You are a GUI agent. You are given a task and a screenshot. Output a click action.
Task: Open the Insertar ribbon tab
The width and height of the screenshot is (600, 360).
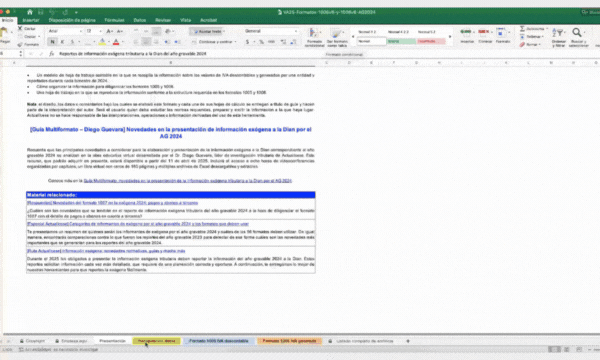[x=31, y=20]
